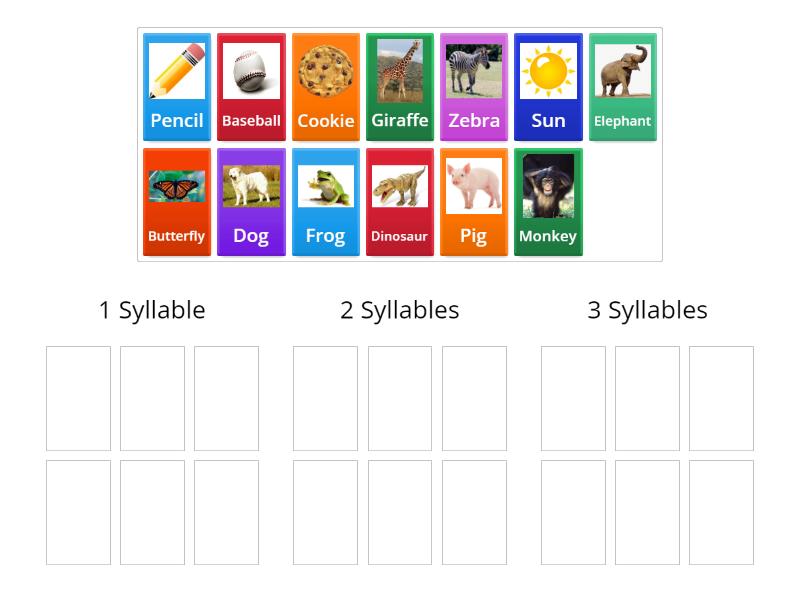This screenshot has width=800, height=600.
Task: Click the 3 Syllables column heading
Action: pyautogui.click(x=647, y=310)
